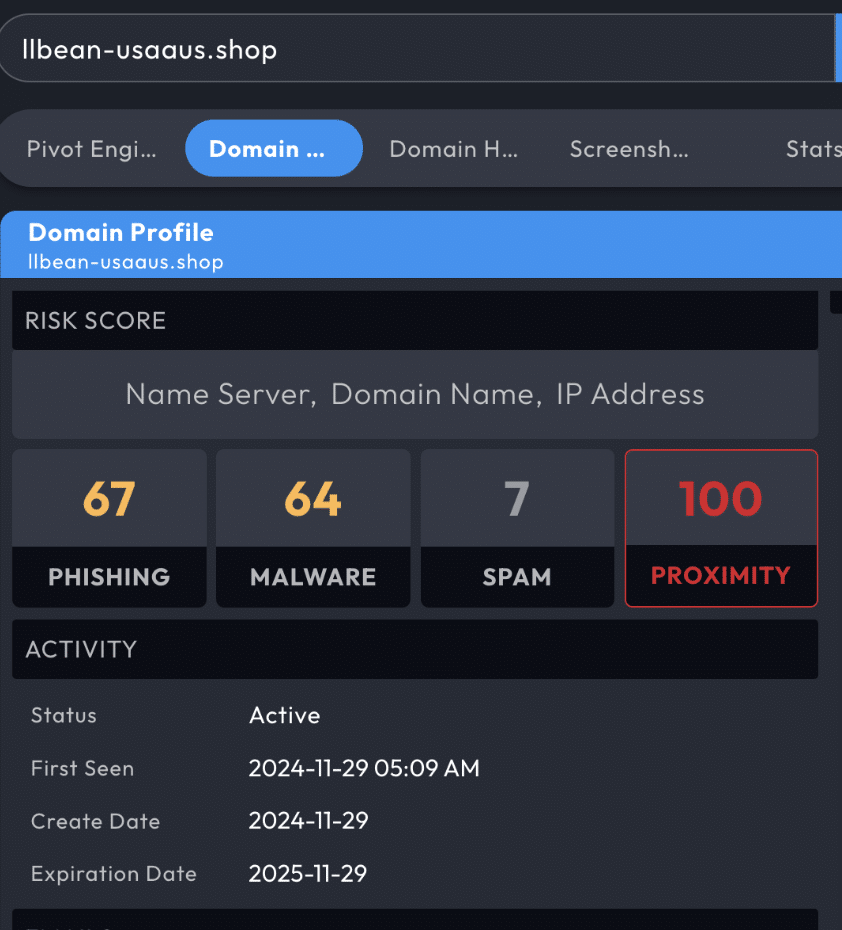Select the active Domain Profile tab
The image size is (842, 930).
click(x=274, y=148)
